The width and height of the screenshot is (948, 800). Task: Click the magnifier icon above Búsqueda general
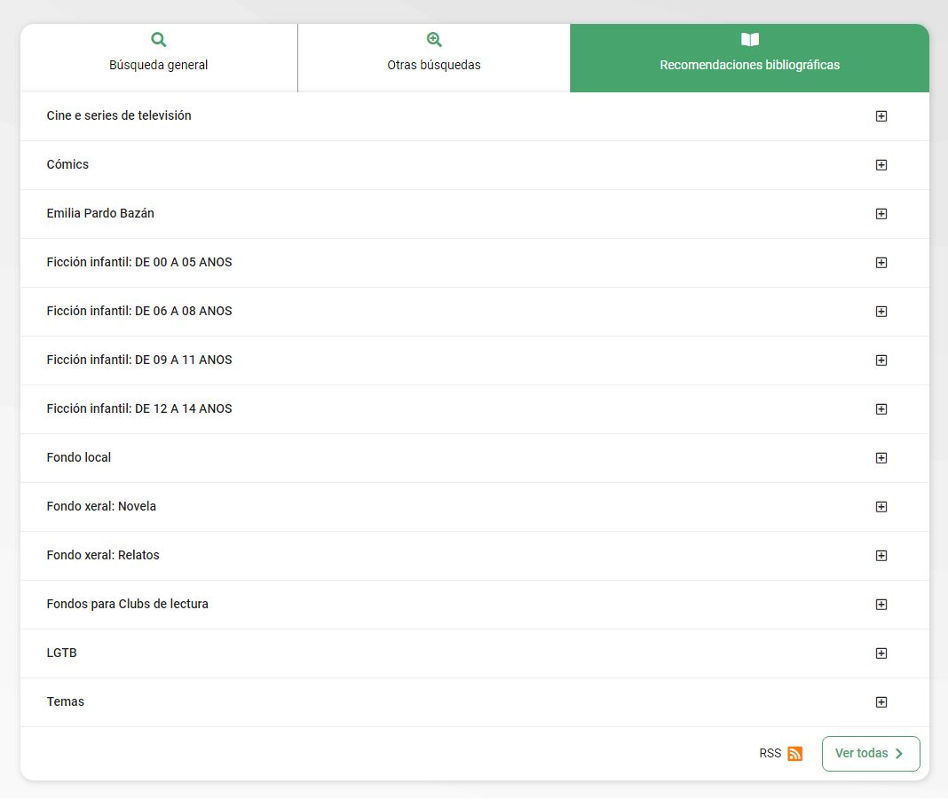[159, 40]
